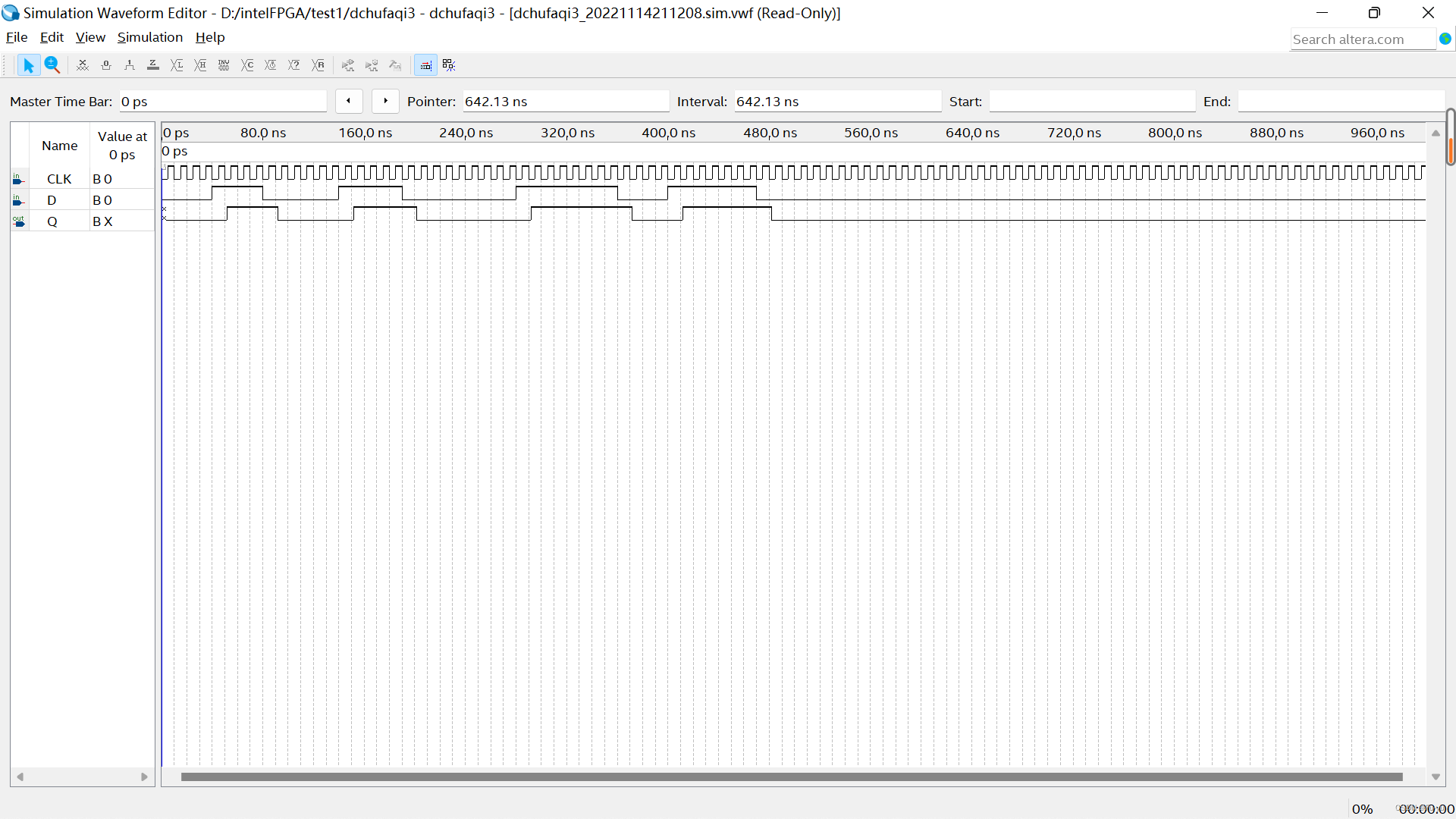
Task: Apply Forcing High (1) value
Action: [130, 65]
